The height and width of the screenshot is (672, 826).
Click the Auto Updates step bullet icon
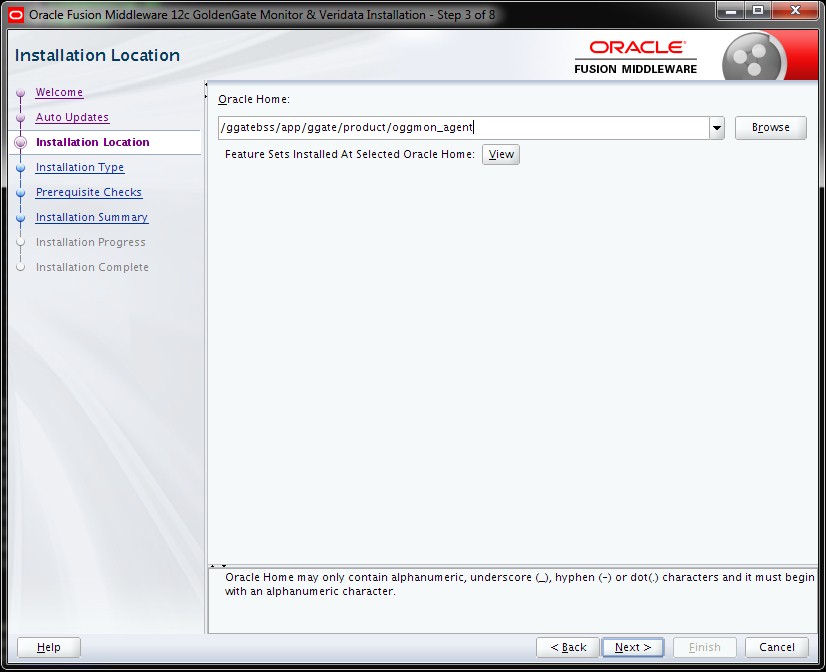point(21,118)
